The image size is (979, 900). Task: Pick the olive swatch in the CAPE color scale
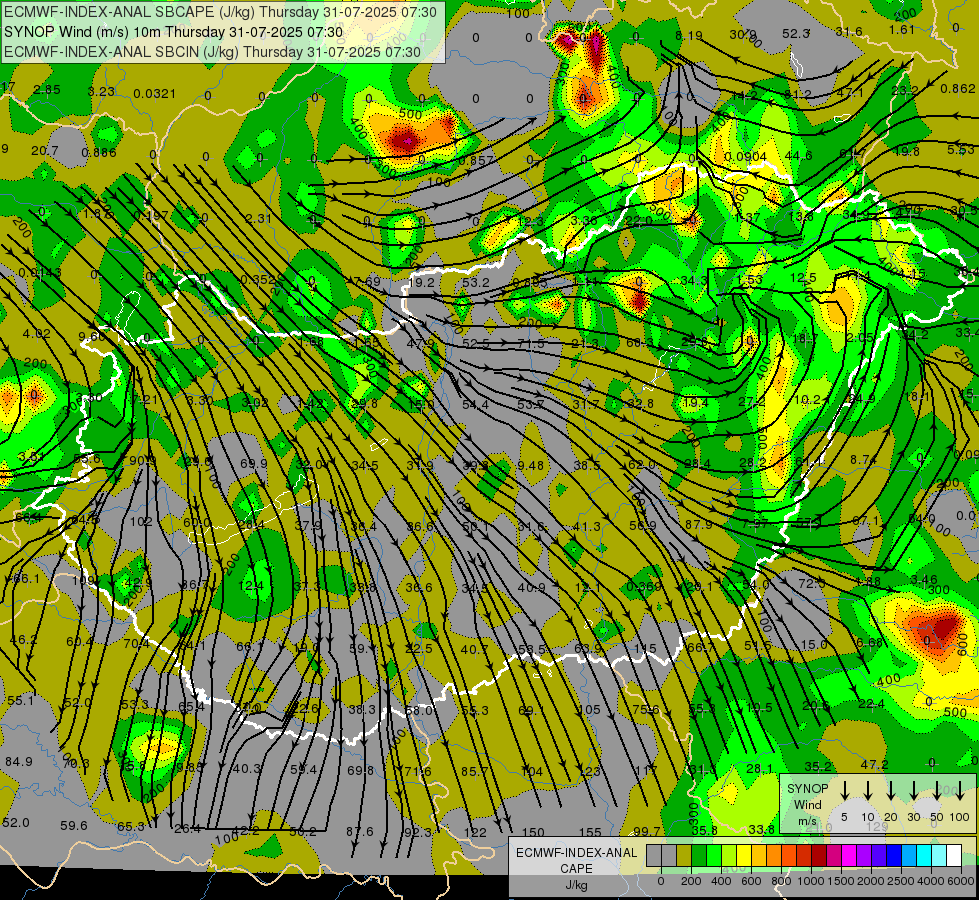pyautogui.click(x=684, y=856)
